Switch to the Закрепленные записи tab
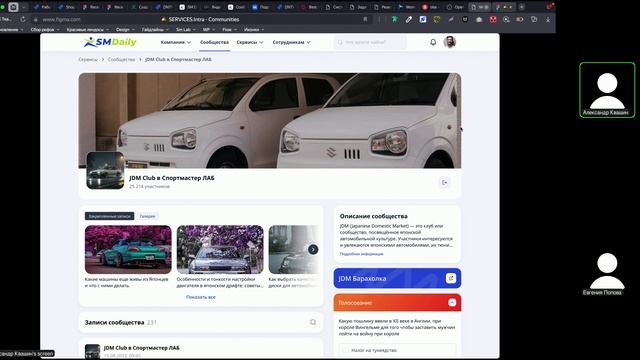The width and height of the screenshot is (640, 360). (109, 216)
